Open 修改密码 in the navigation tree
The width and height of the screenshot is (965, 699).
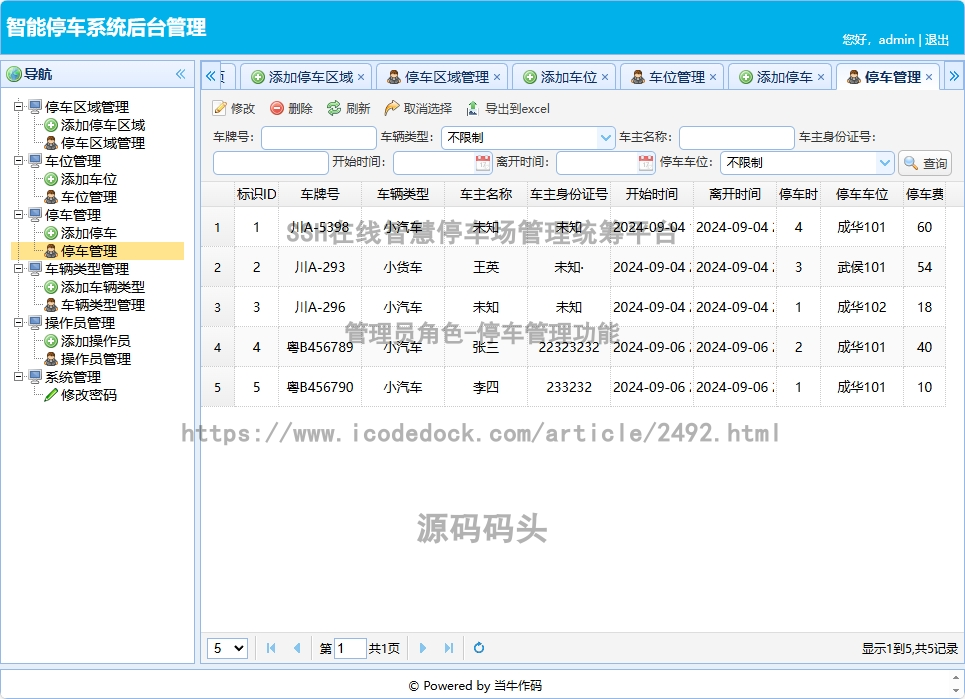[89, 394]
